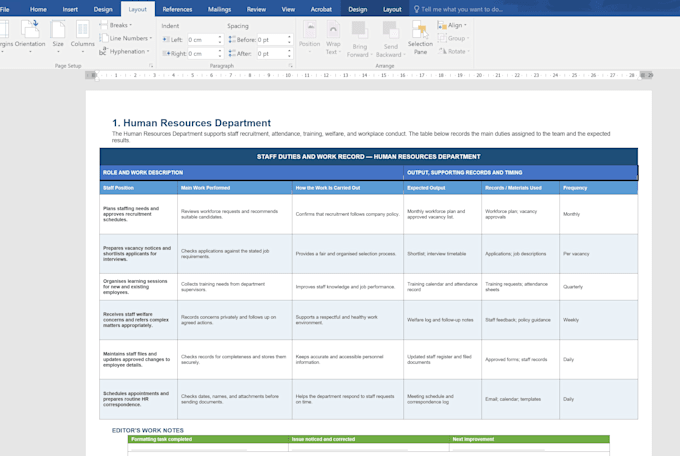The width and height of the screenshot is (680, 456).
Task: Click the heading 'Human Resources Department'
Action: click(x=197, y=123)
